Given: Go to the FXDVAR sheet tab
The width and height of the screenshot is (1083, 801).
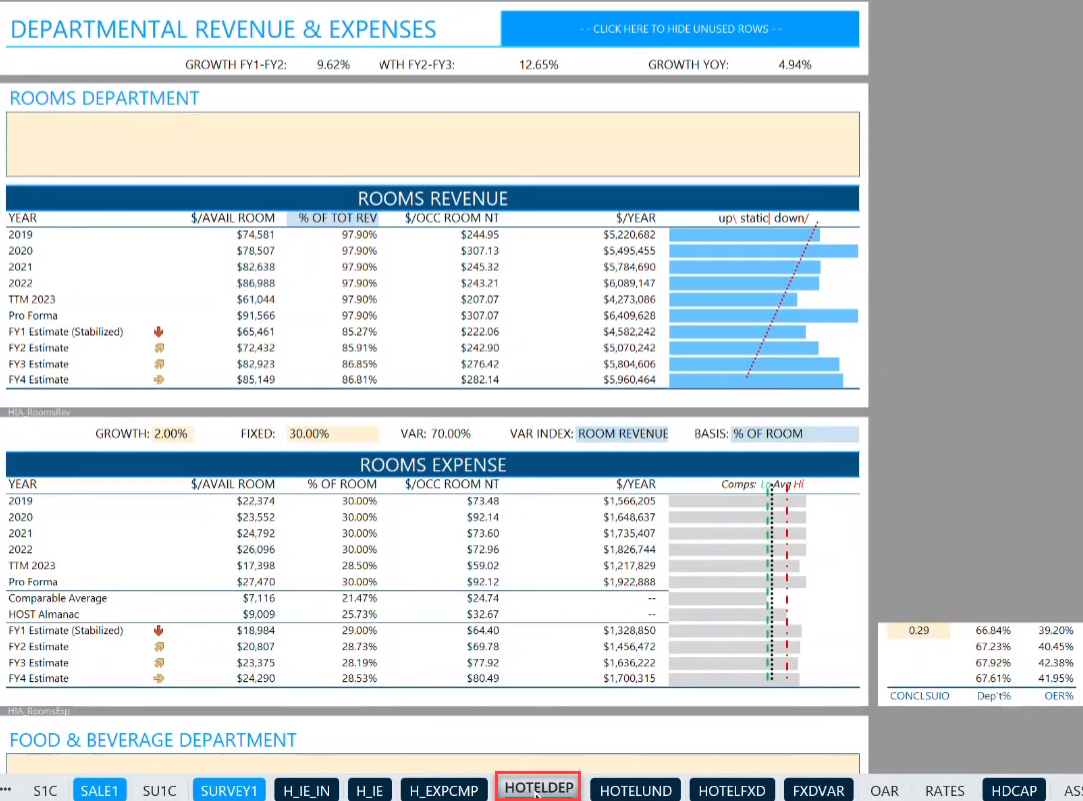Looking at the screenshot, I should [x=818, y=791].
